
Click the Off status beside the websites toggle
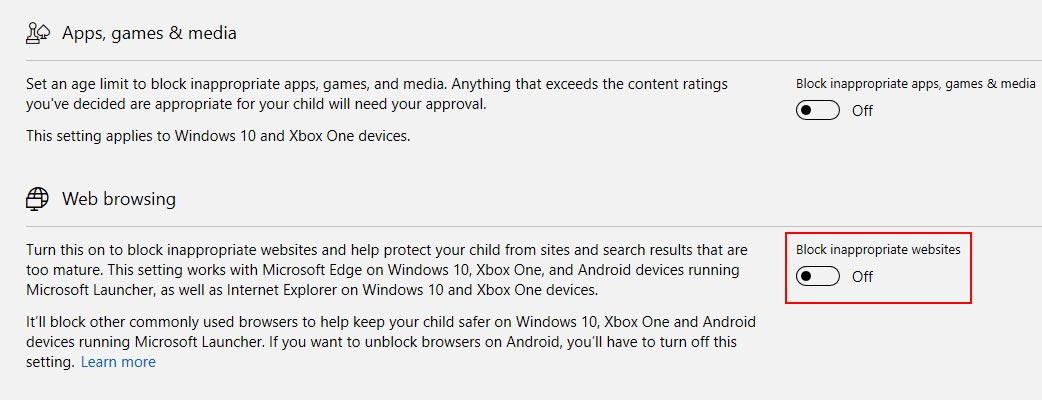[x=863, y=276]
